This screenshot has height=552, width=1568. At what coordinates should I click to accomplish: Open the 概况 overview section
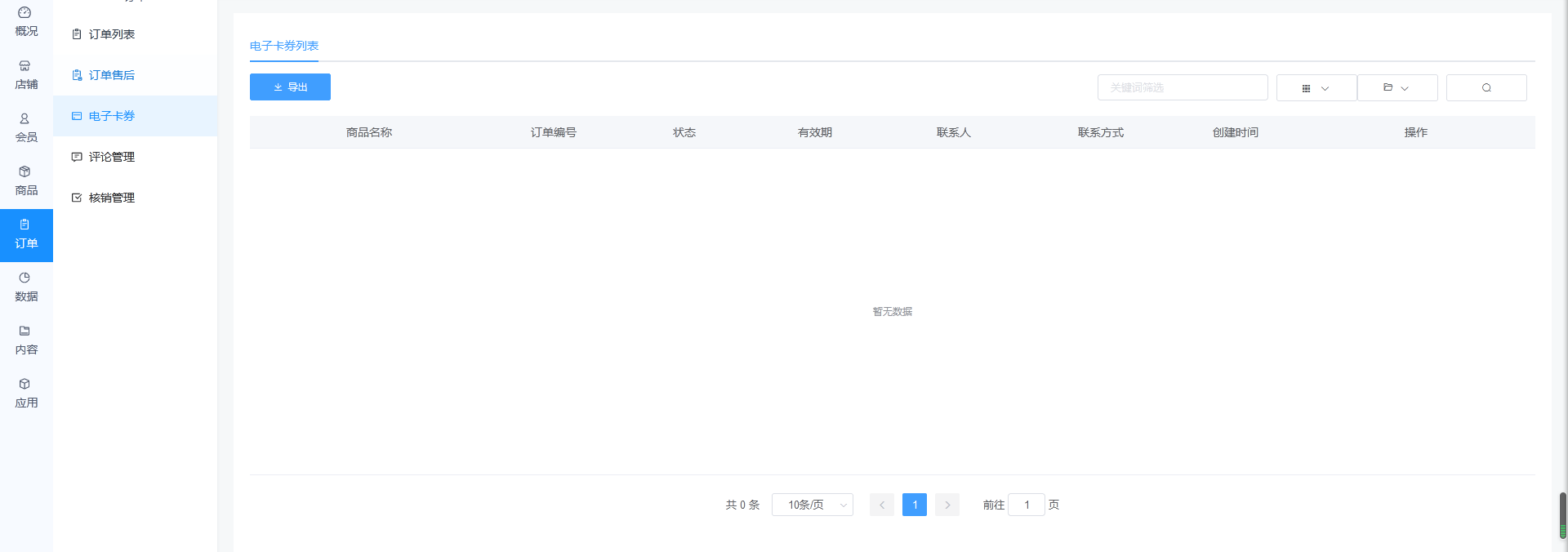click(26, 22)
